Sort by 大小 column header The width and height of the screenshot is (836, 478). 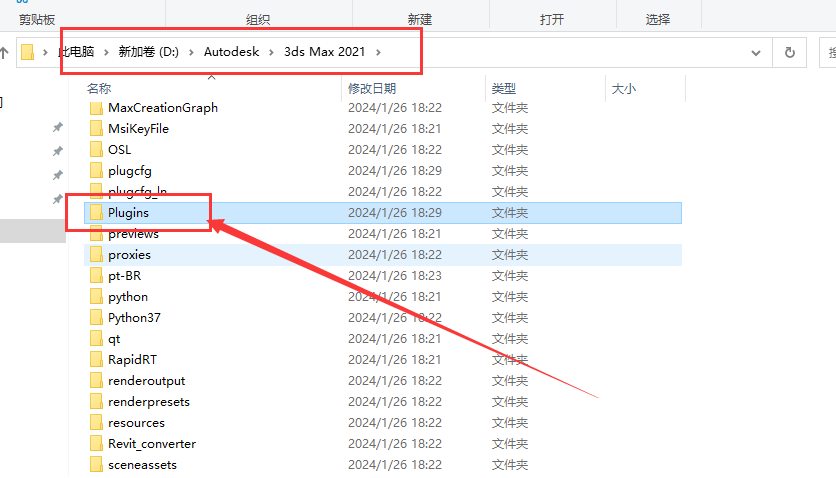(x=624, y=88)
